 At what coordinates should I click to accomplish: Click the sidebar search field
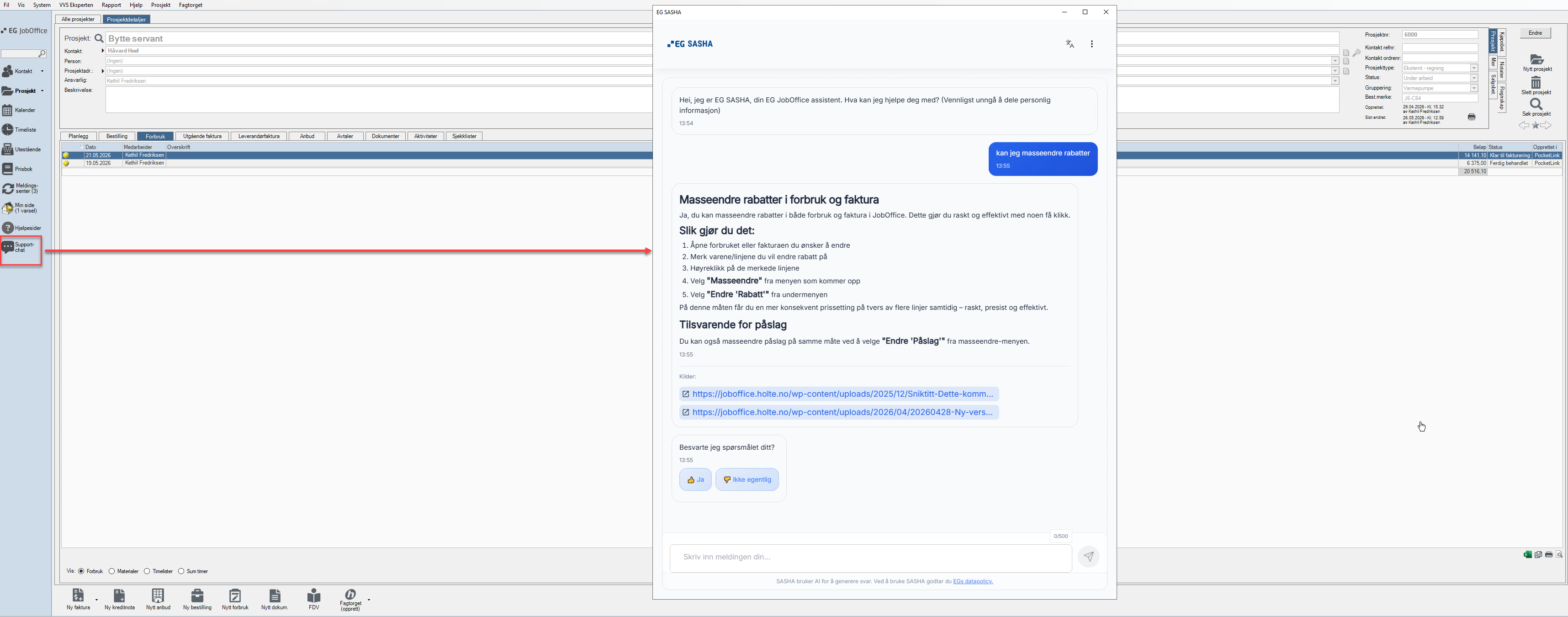24,53
